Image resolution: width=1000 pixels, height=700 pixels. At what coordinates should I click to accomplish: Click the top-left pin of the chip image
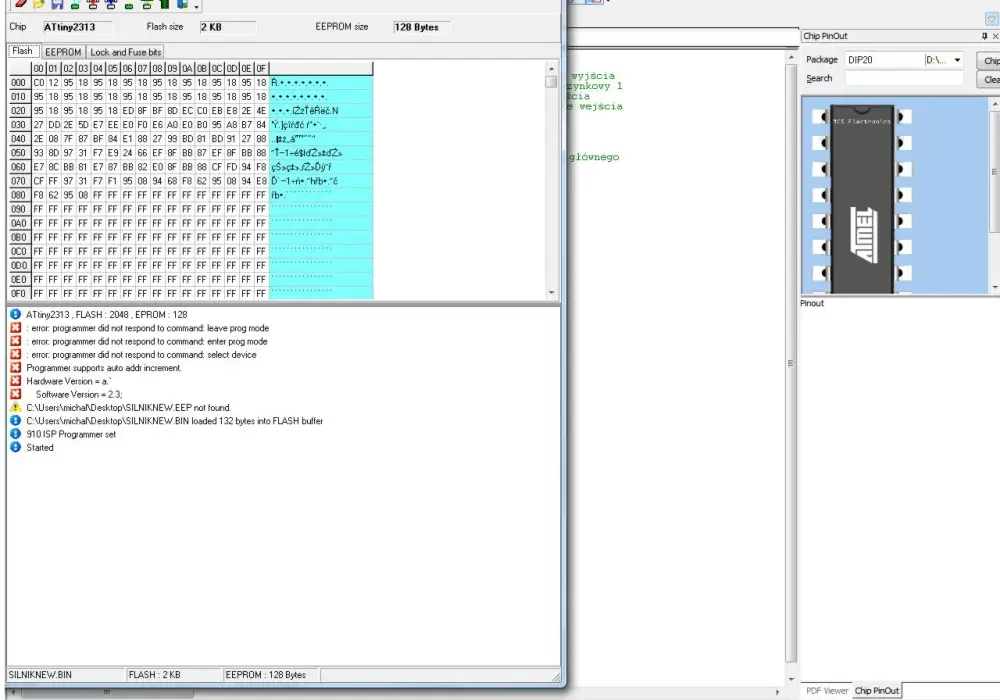click(x=820, y=117)
